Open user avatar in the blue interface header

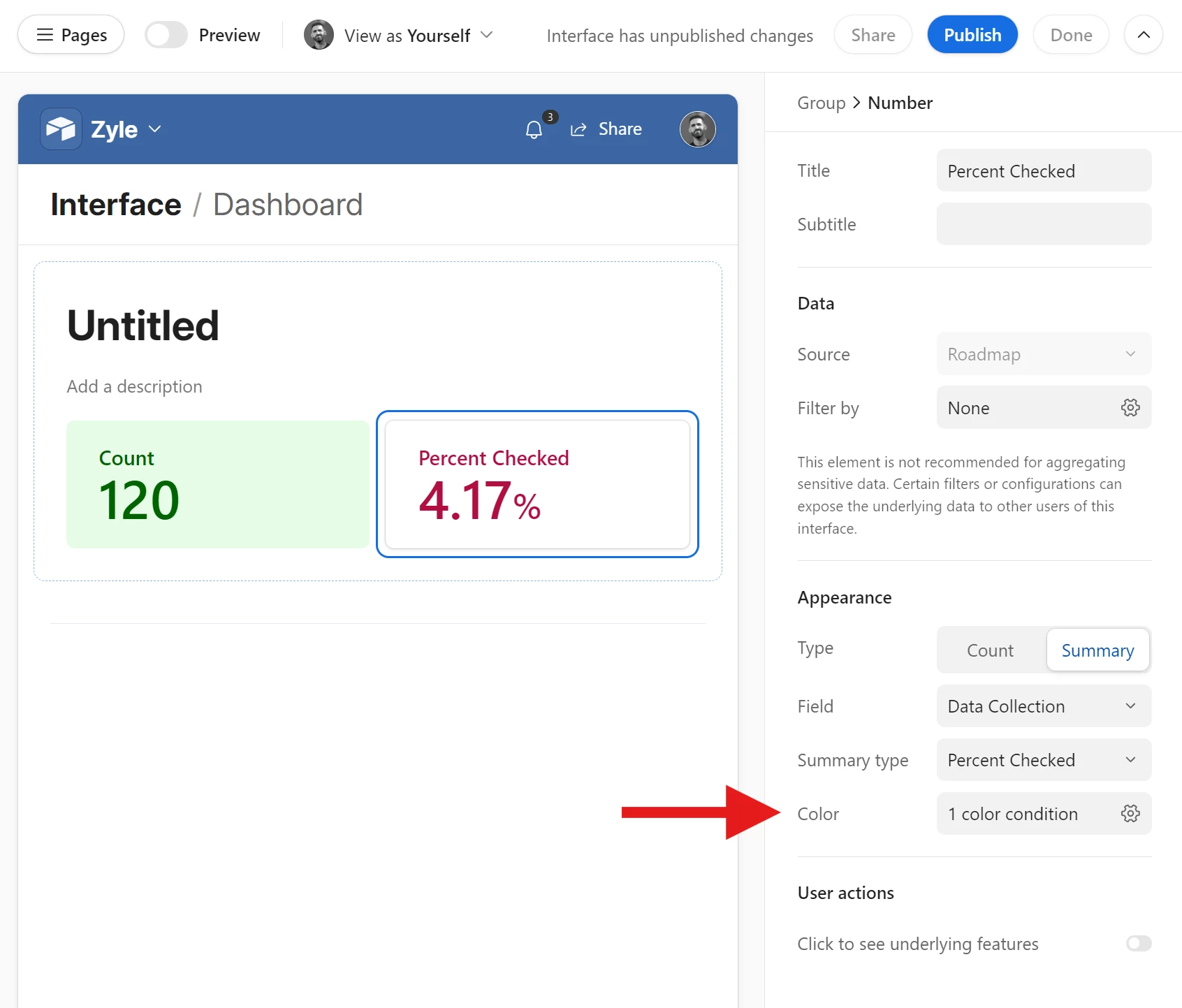click(x=698, y=129)
